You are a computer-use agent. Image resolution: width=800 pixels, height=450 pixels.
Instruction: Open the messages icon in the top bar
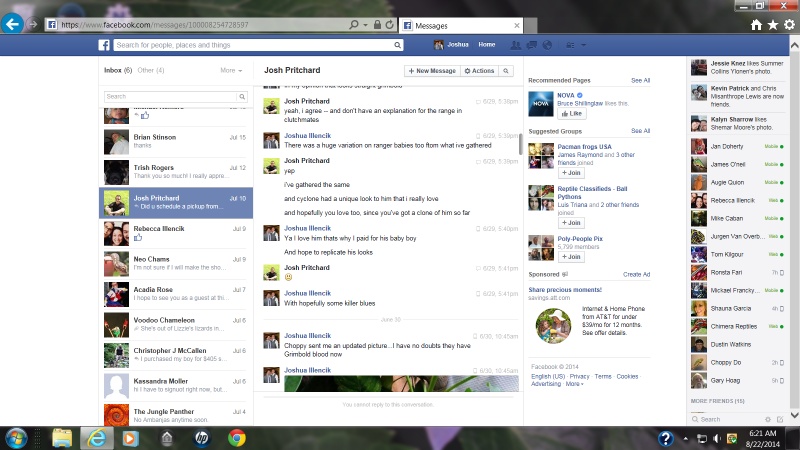point(532,45)
